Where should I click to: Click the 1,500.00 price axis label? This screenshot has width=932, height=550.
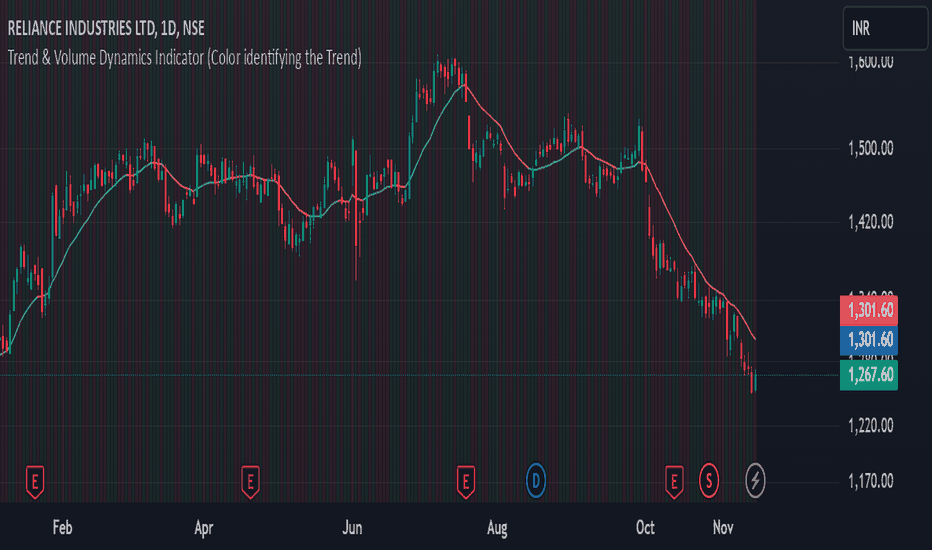pos(870,148)
